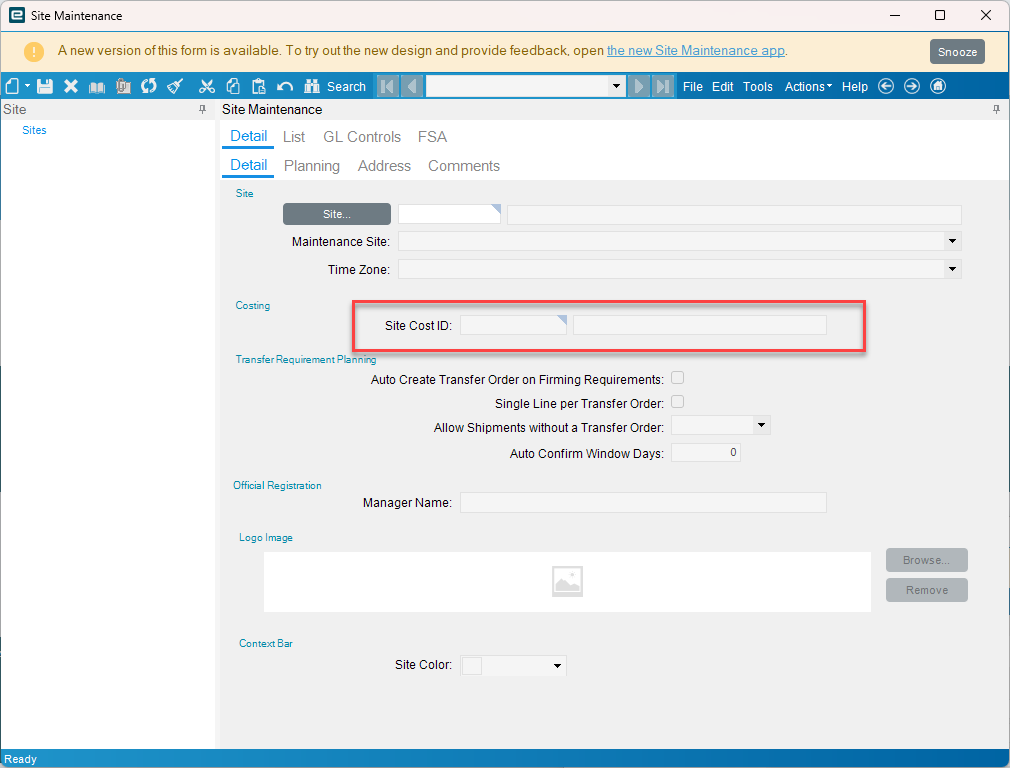Click the Site Cost ID description field
Image resolution: width=1010 pixels, height=768 pixels.
(x=700, y=325)
